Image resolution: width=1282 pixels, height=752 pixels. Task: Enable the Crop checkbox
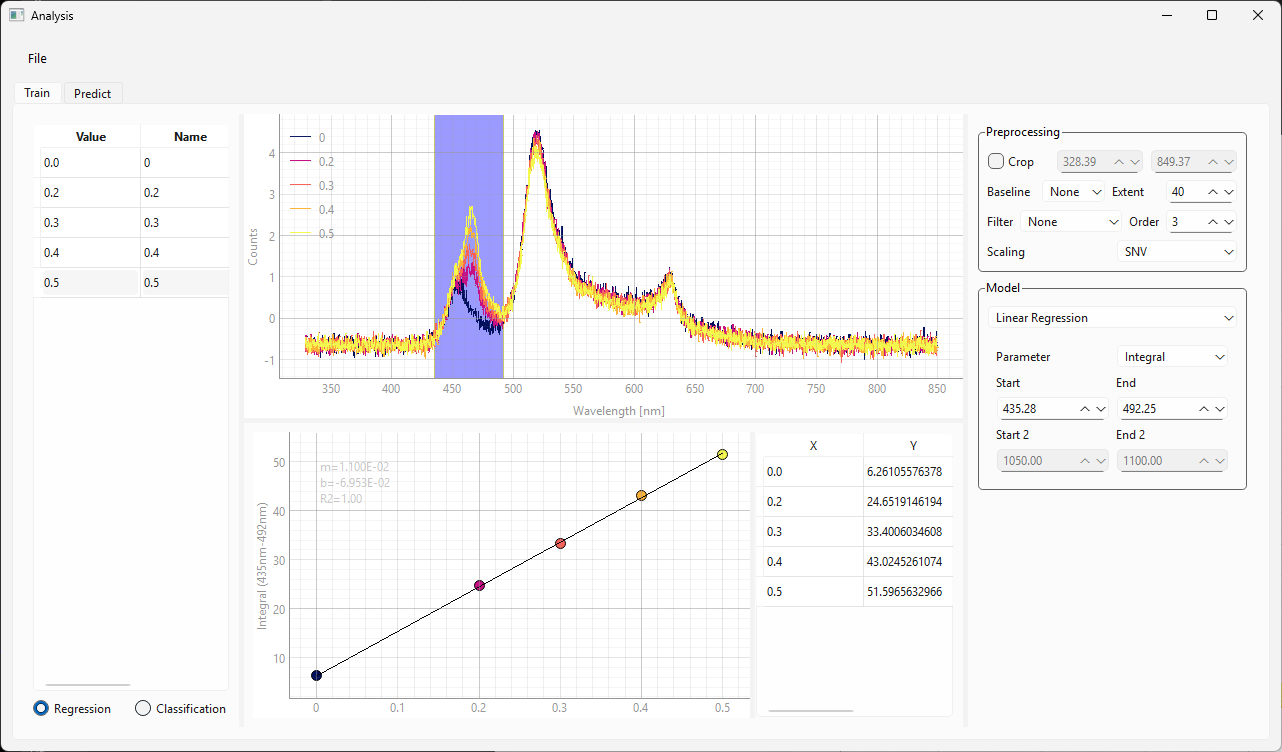click(x=996, y=162)
